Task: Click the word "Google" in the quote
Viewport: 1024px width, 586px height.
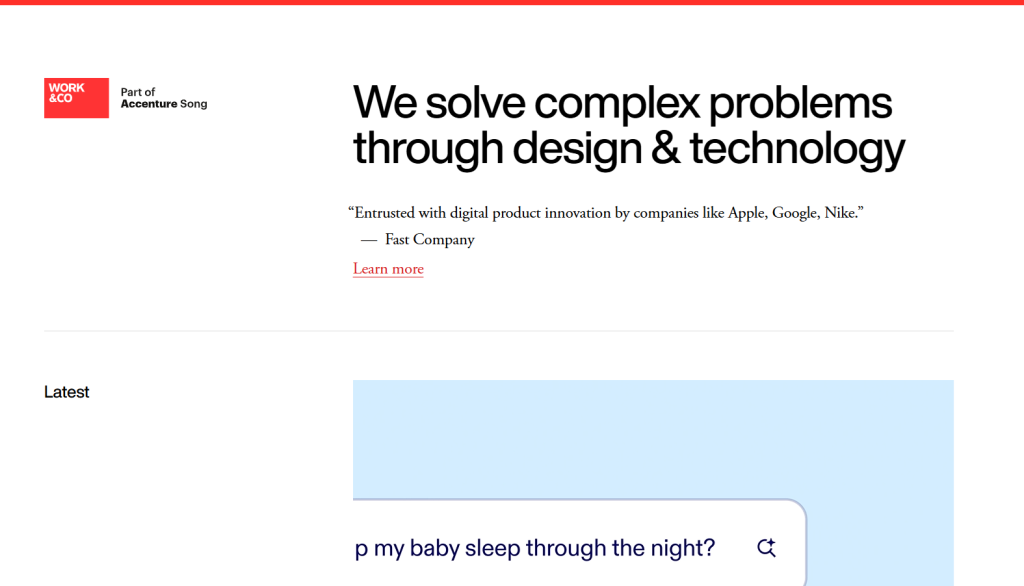Action: (x=795, y=213)
